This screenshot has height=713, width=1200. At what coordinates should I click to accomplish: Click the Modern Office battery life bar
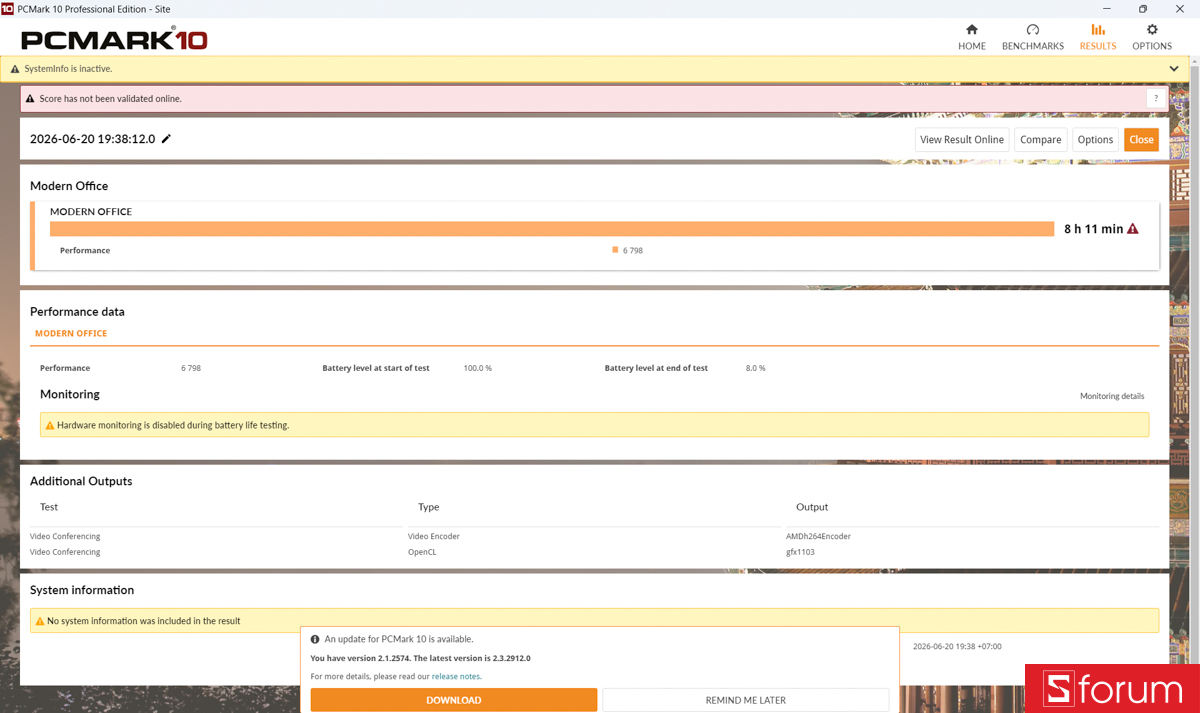pyautogui.click(x=552, y=229)
